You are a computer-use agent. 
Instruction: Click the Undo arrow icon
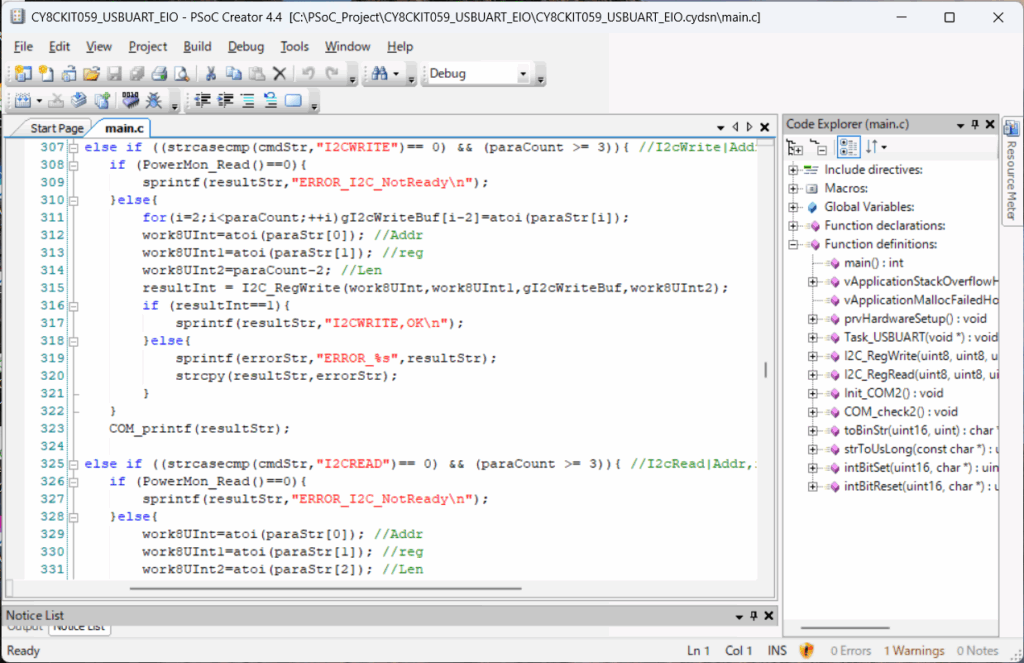point(308,74)
